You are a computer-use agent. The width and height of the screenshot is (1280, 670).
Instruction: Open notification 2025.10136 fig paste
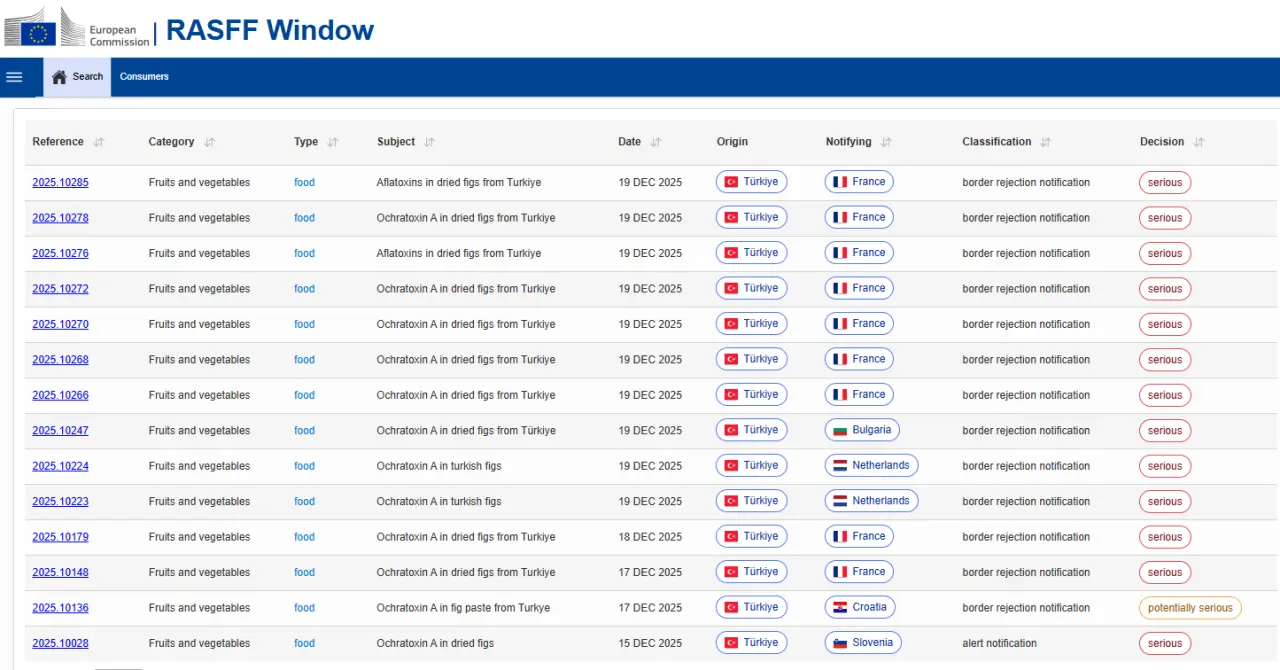click(x=60, y=608)
